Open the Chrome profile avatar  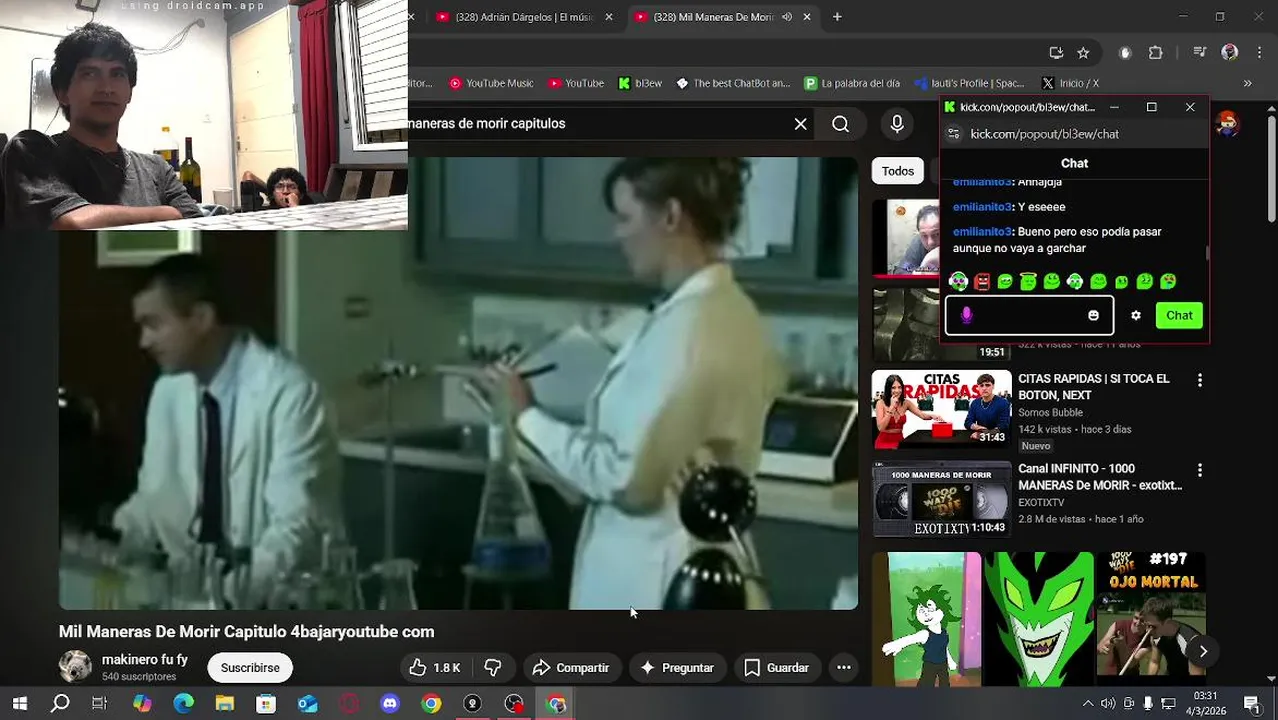pos(1230,53)
